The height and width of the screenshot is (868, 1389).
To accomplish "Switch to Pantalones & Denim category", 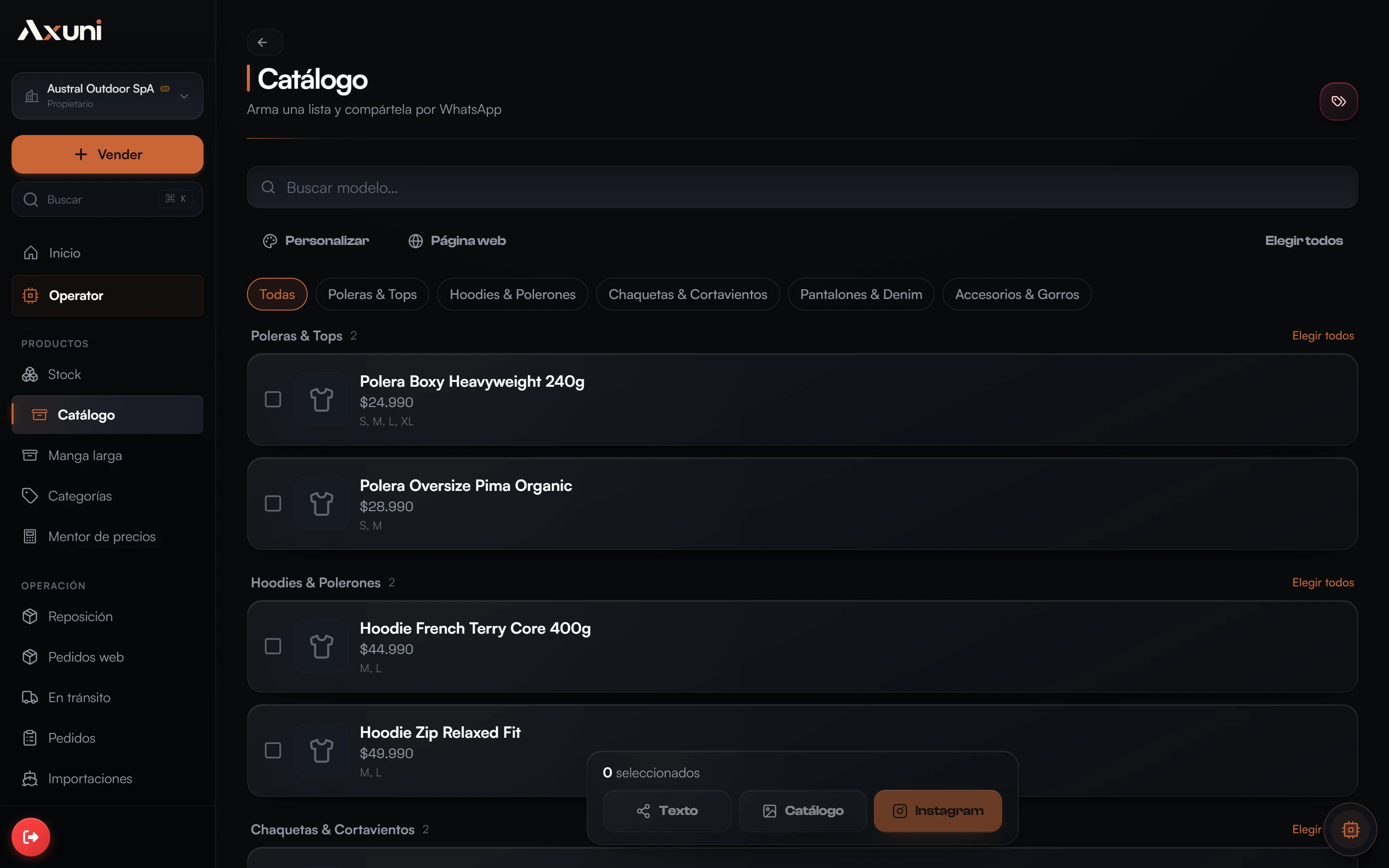I will point(860,295).
